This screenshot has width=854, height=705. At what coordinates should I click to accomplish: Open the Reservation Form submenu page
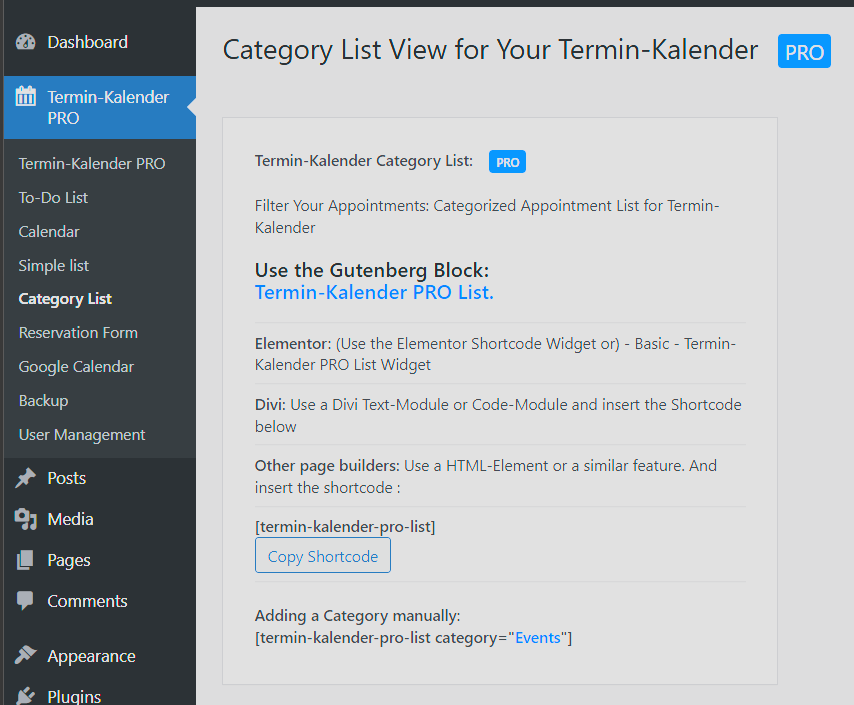coord(78,333)
